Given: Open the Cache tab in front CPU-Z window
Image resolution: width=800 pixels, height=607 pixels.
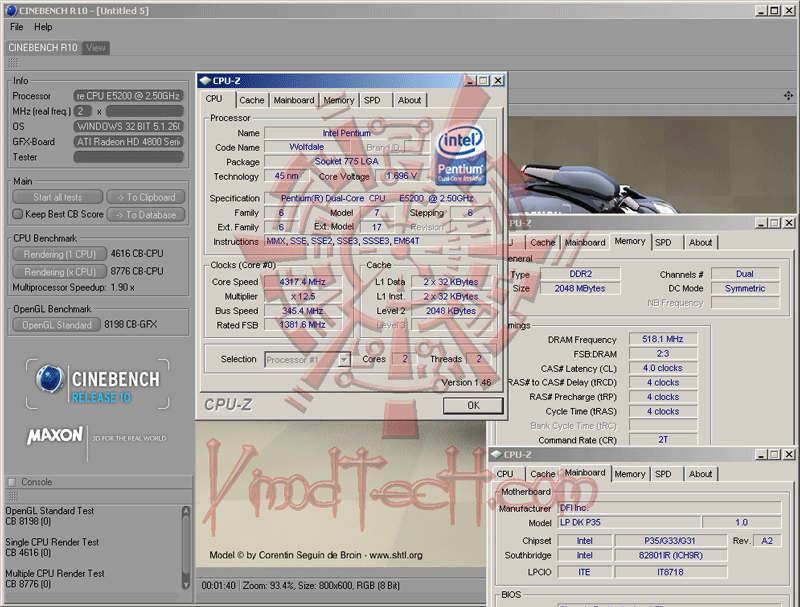Looking at the screenshot, I should click(x=252, y=100).
